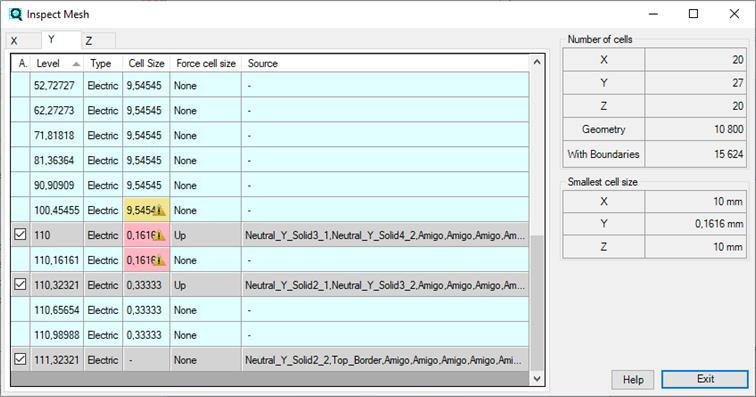Sort by the Level column header
Viewport: 756px width, 397px height.
click(57, 64)
